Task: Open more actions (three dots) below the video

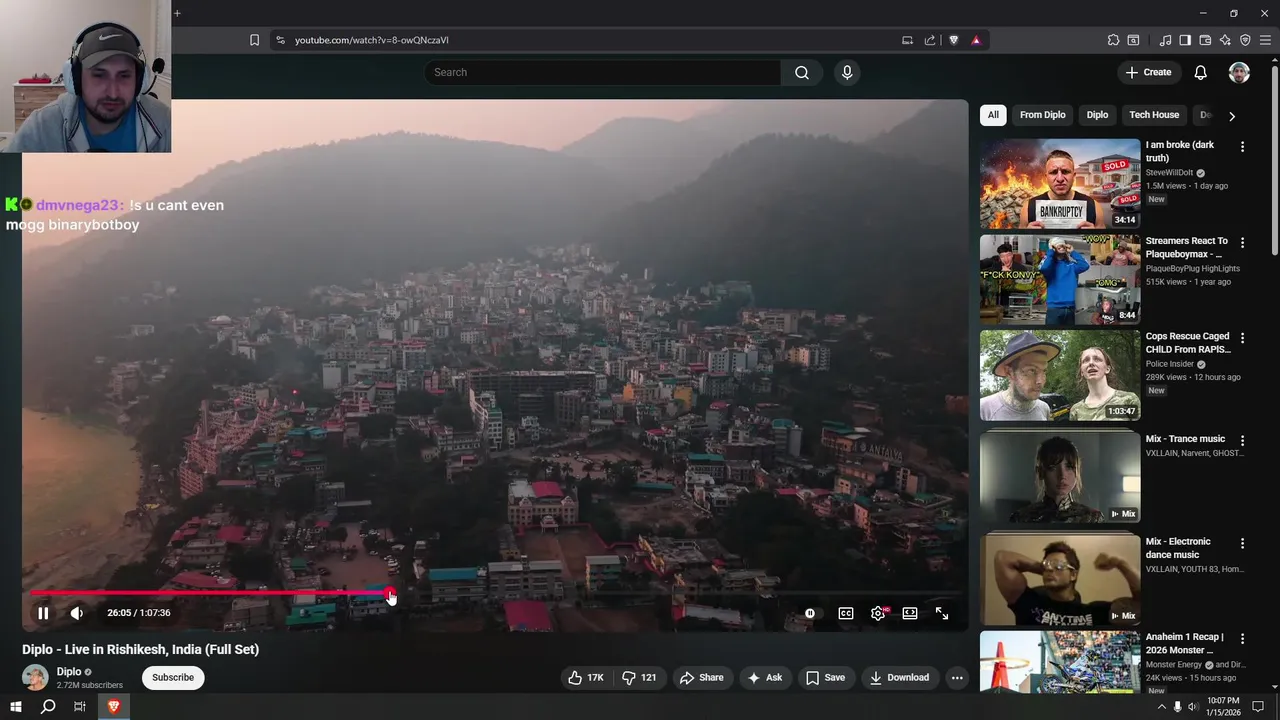Action: (957, 677)
